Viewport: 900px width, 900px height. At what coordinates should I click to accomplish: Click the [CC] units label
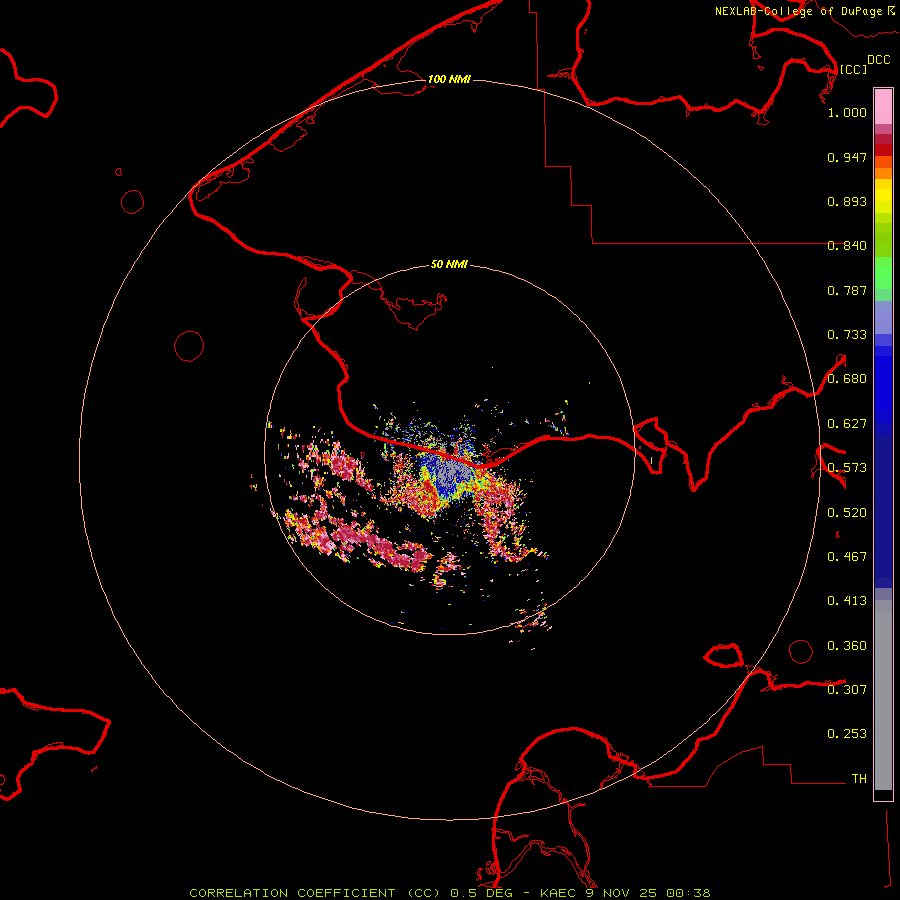point(853,69)
